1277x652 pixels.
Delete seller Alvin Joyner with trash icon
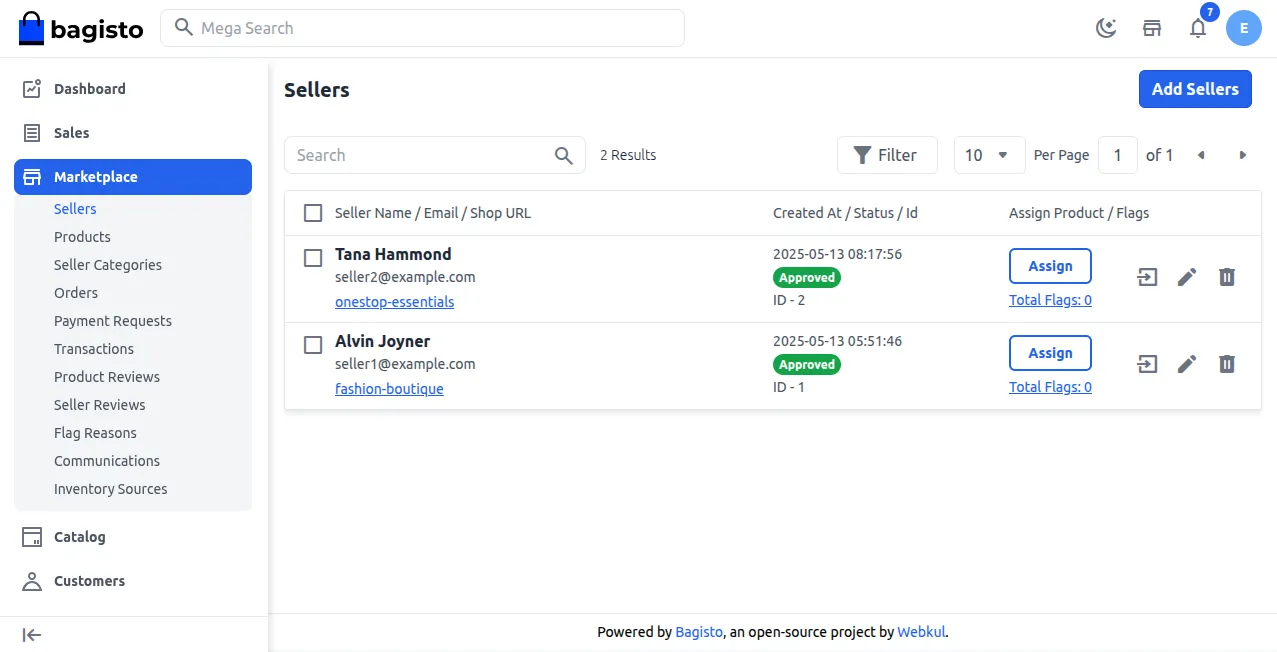1227,364
